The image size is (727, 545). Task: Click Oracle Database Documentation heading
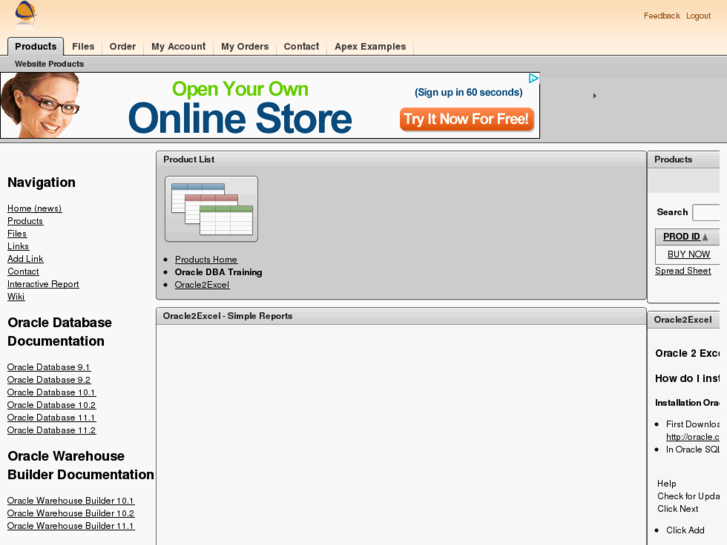(59, 332)
